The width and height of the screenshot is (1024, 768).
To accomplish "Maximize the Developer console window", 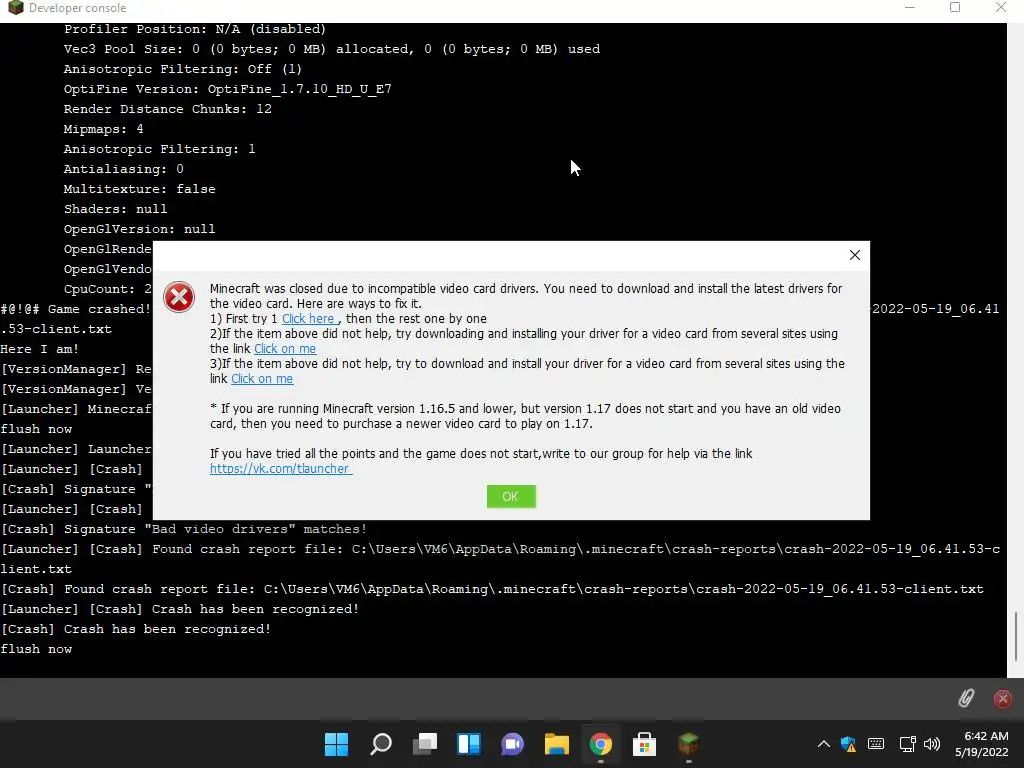I will click(x=955, y=8).
